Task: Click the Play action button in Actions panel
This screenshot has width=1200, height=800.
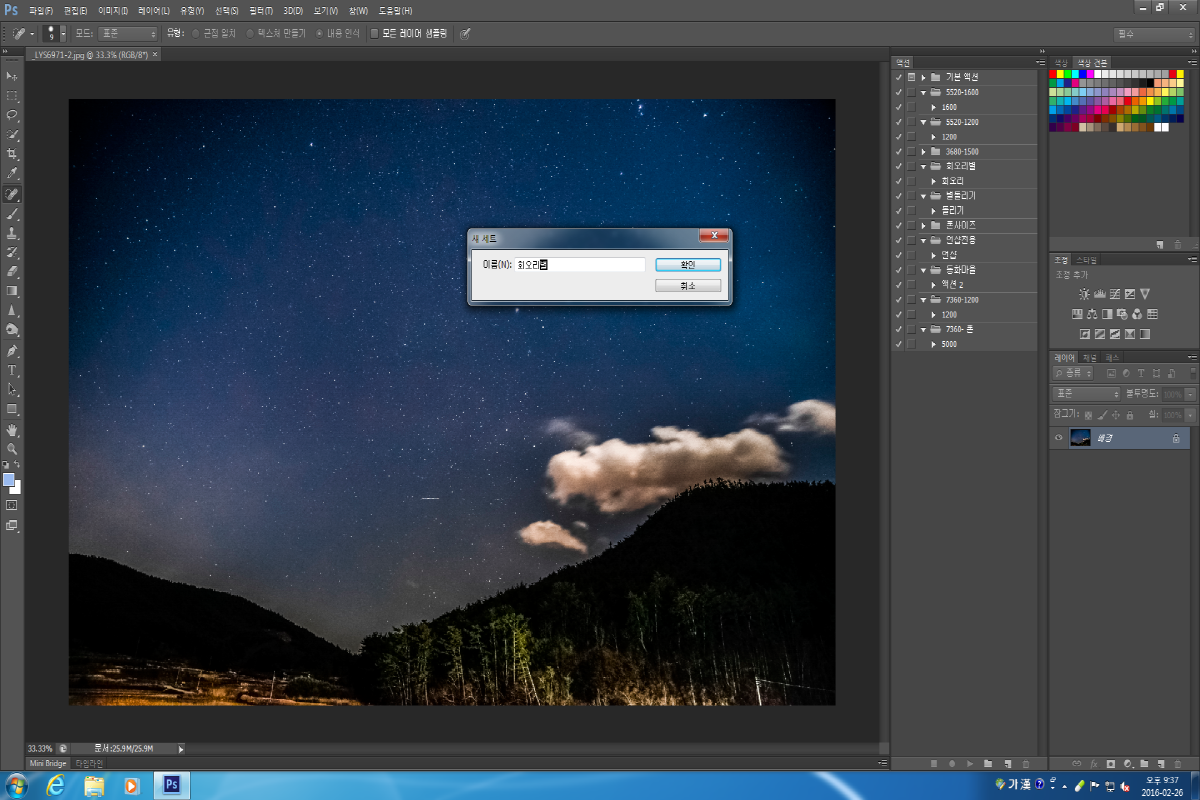Action: [969, 763]
